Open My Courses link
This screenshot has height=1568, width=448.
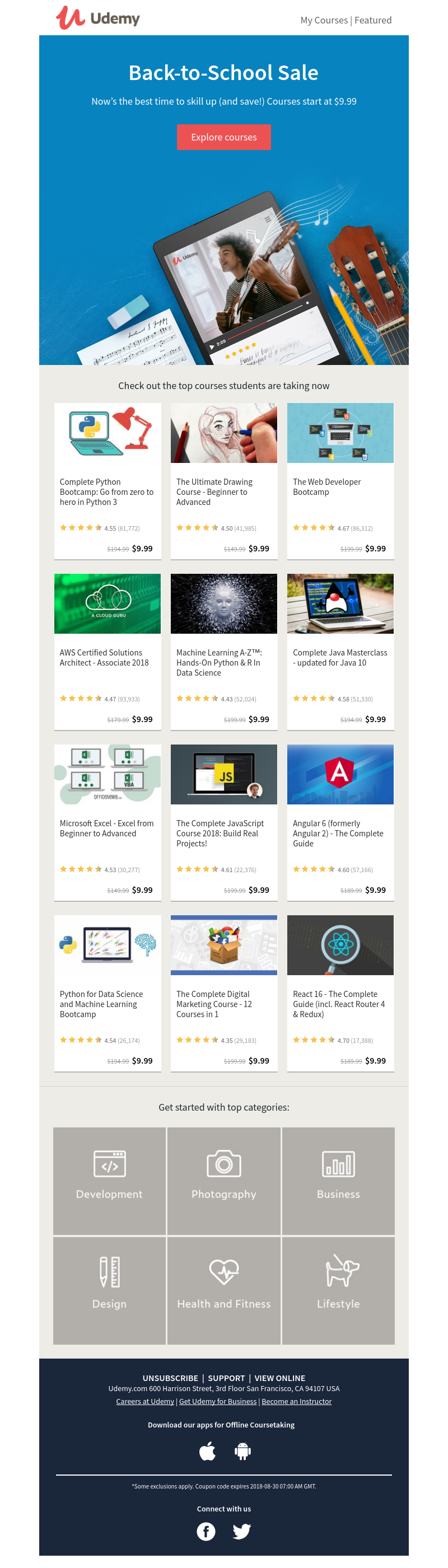click(324, 20)
